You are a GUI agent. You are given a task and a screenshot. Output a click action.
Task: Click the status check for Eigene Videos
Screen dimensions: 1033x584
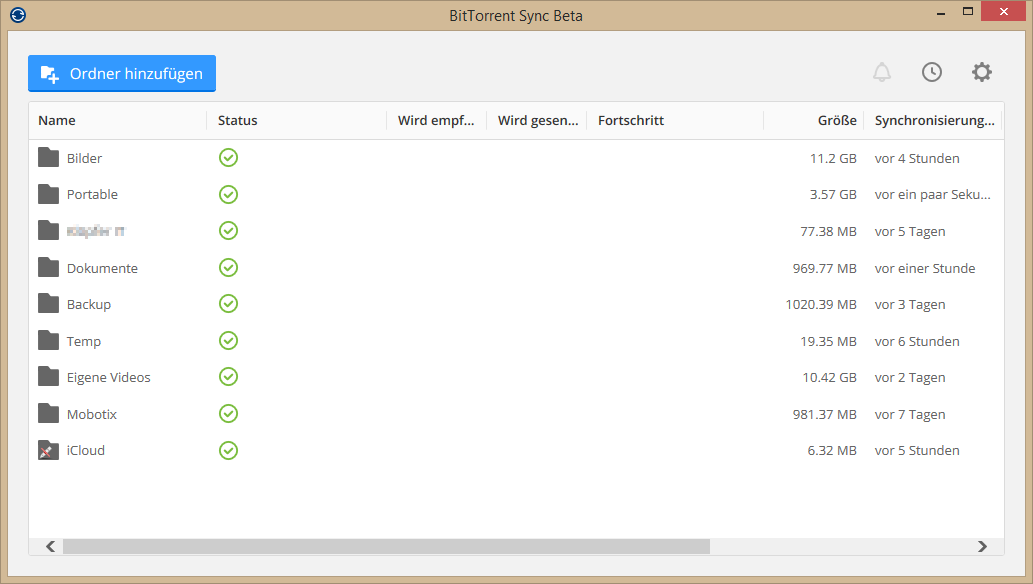pos(229,377)
